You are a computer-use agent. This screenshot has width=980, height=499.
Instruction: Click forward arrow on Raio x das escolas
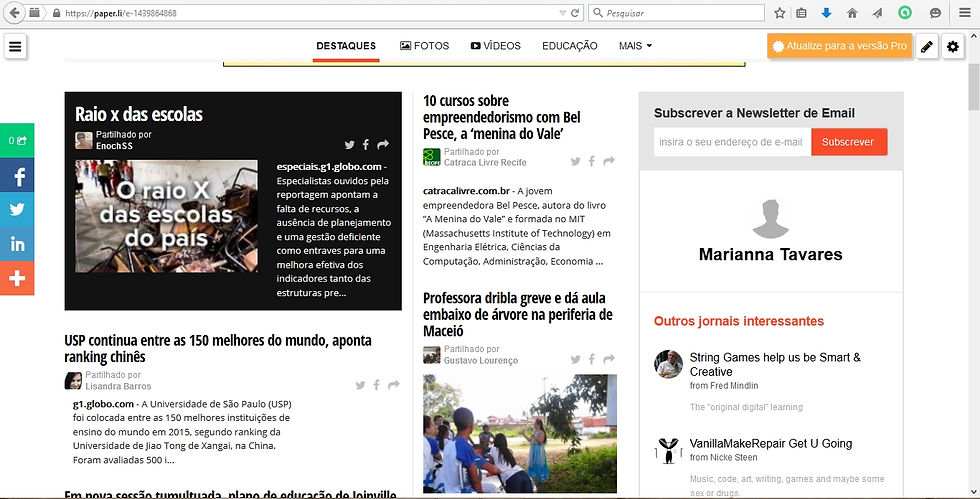pyautogui.click(x=383, y=144)
